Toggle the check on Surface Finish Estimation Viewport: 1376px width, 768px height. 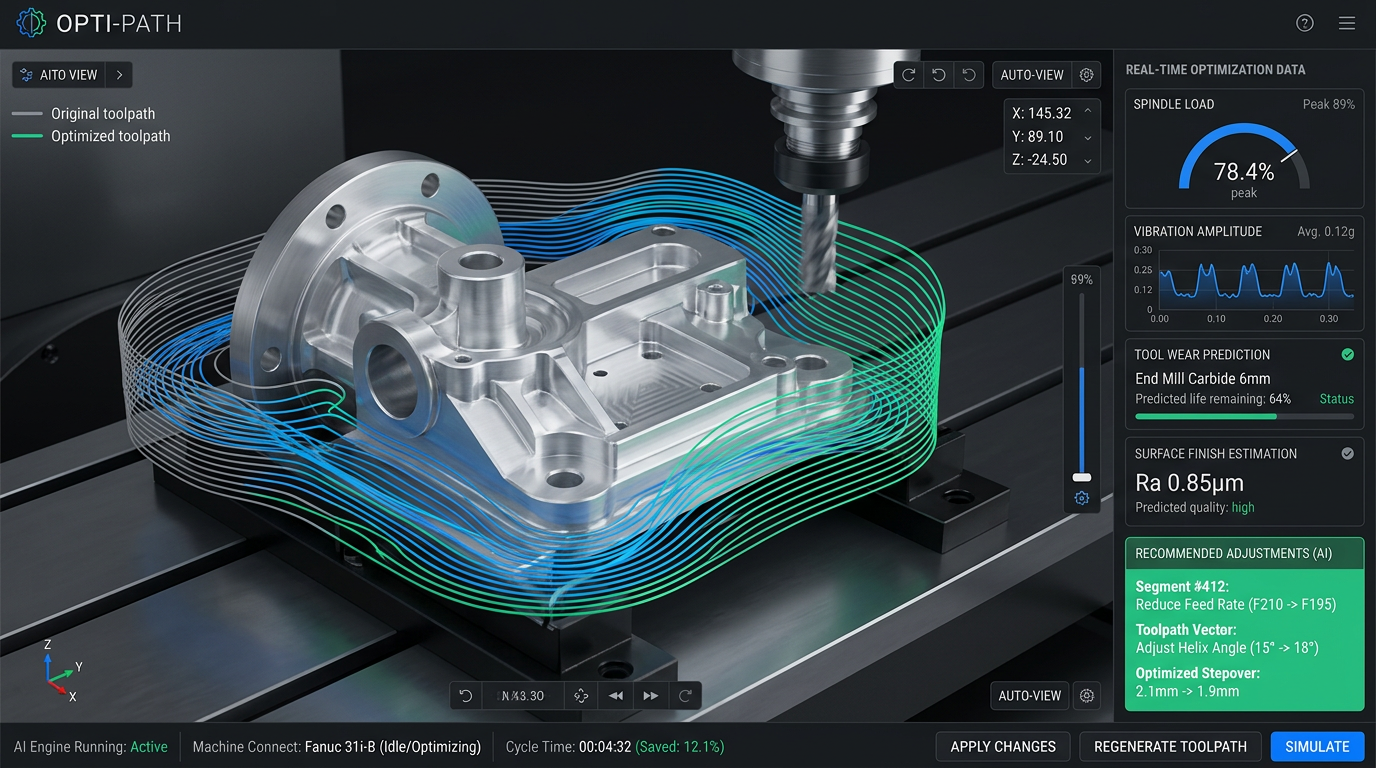(1347, 453)
